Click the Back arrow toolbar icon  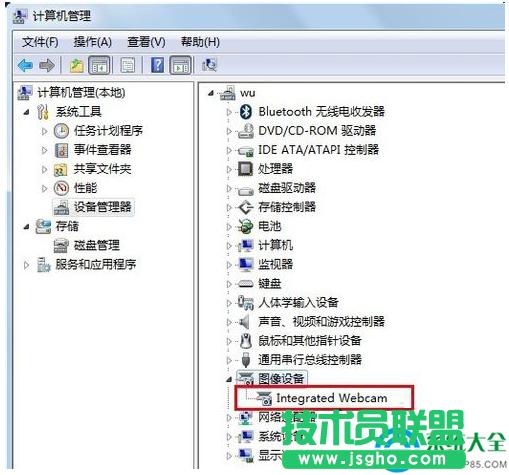coord(25,65)
